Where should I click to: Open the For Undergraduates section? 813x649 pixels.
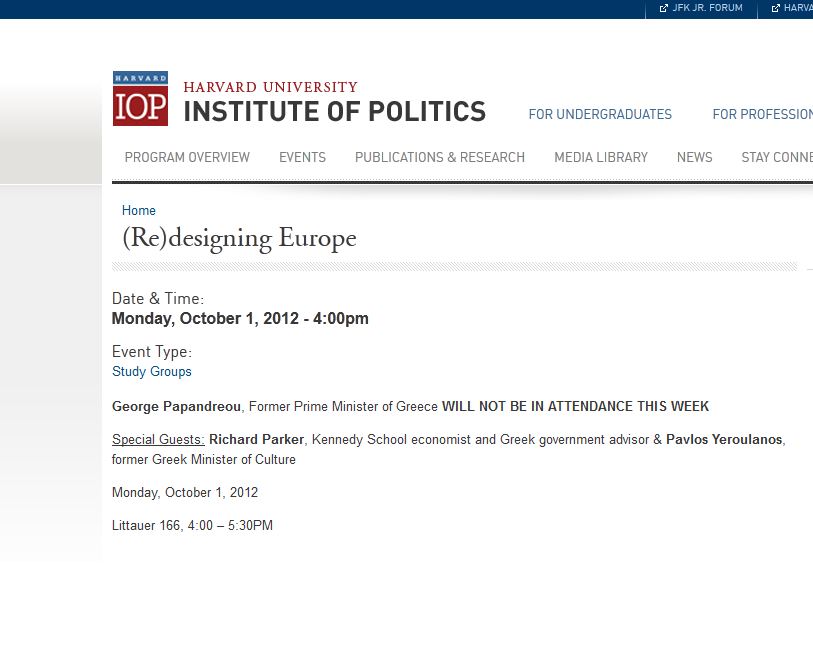pos(600,114)
